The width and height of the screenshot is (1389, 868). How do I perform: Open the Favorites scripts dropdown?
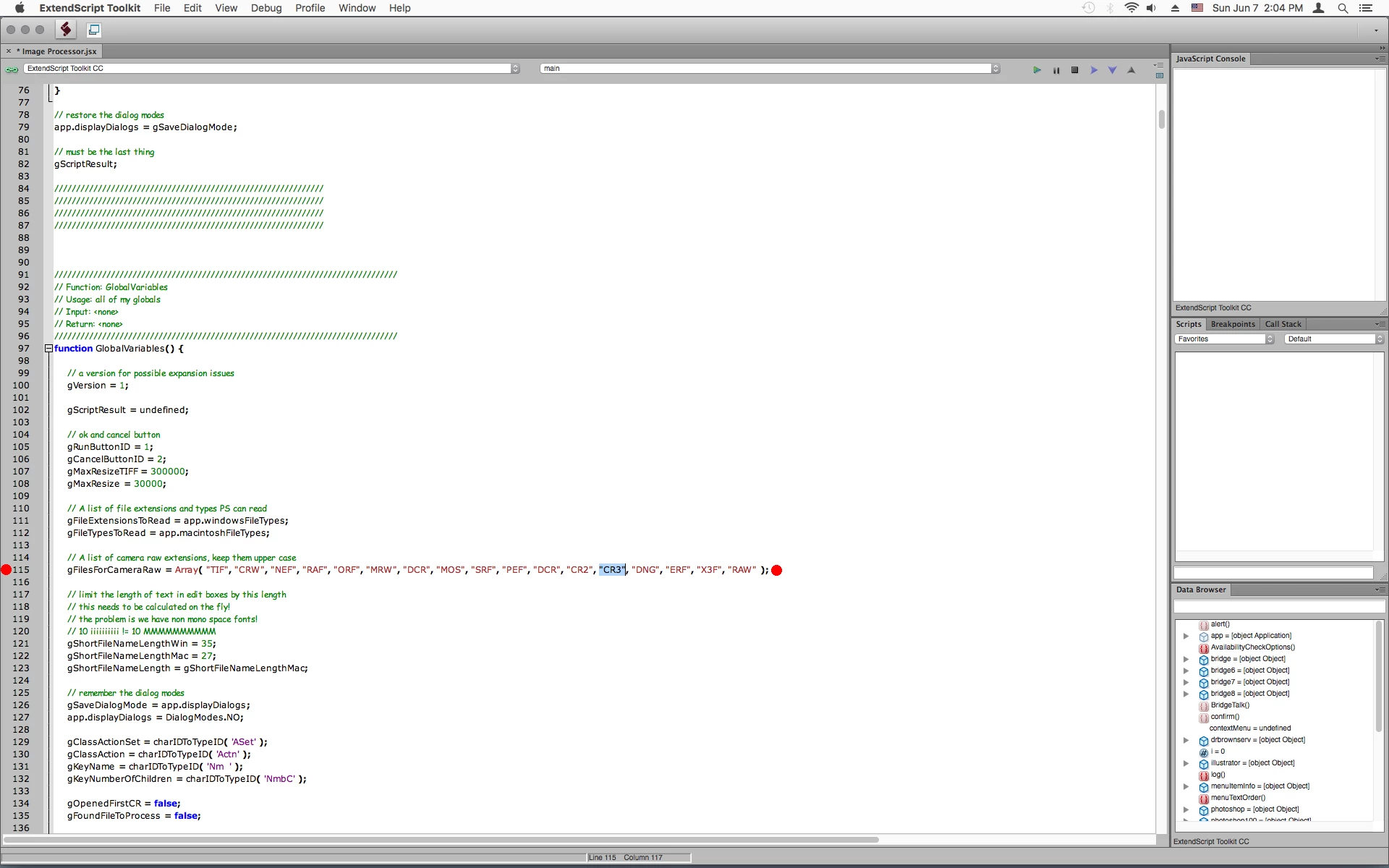pos(1223,339)
